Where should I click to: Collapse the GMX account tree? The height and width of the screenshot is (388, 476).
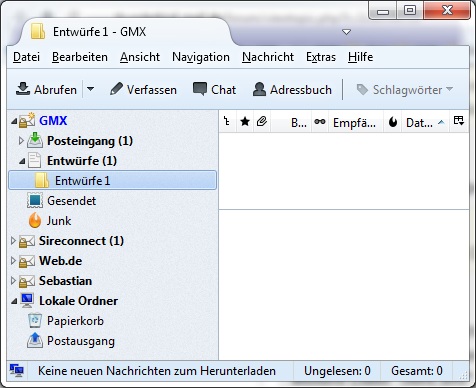point(14,121)
